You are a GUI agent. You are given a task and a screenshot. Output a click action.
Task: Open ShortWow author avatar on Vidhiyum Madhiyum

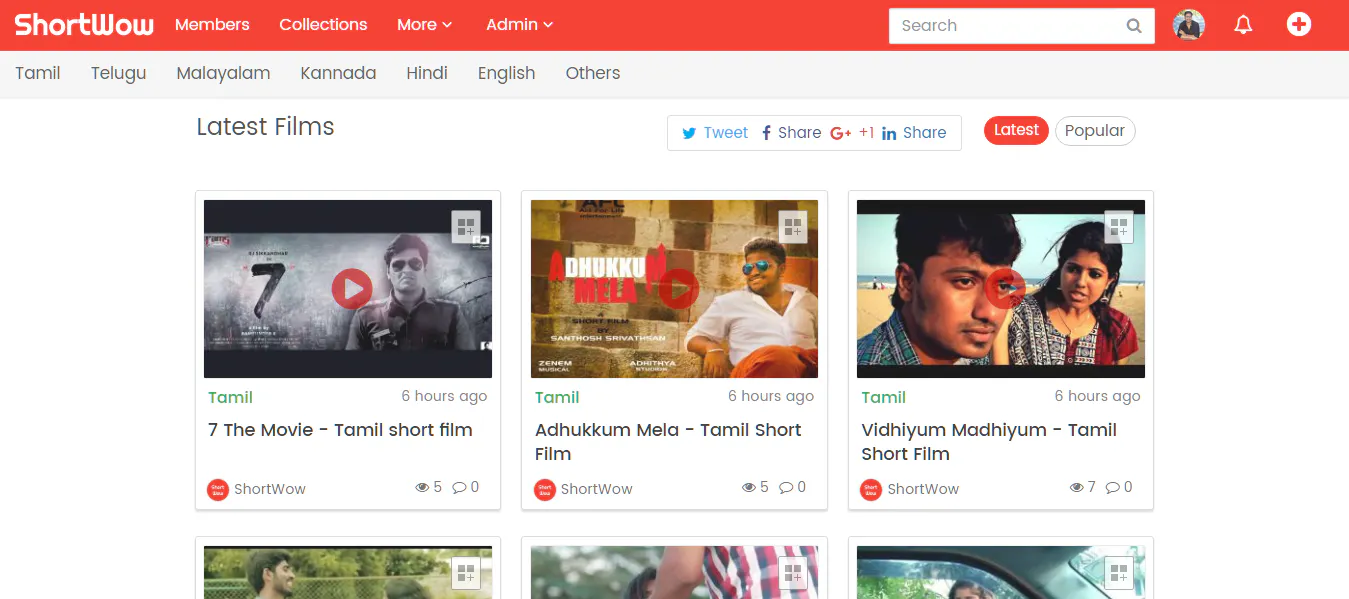871,490
